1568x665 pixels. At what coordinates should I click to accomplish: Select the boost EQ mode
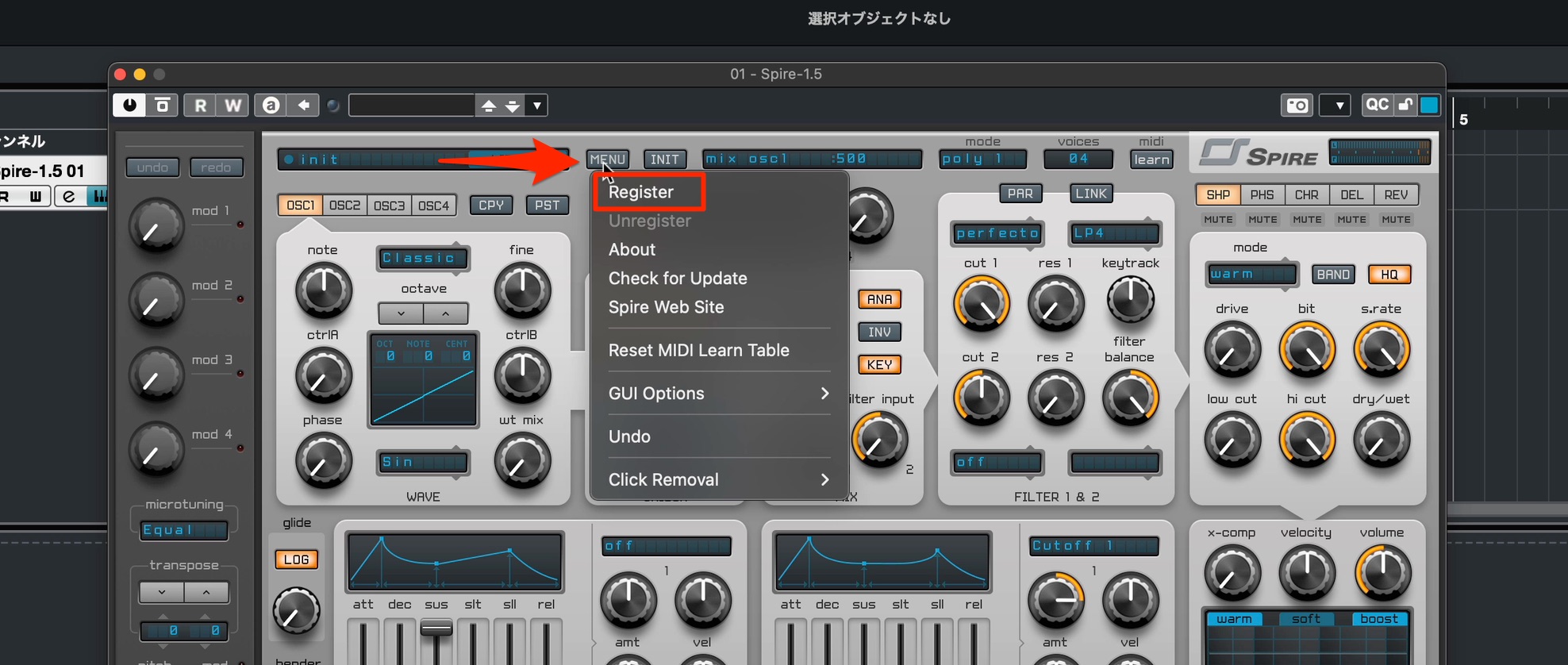tap(1379, 619)
